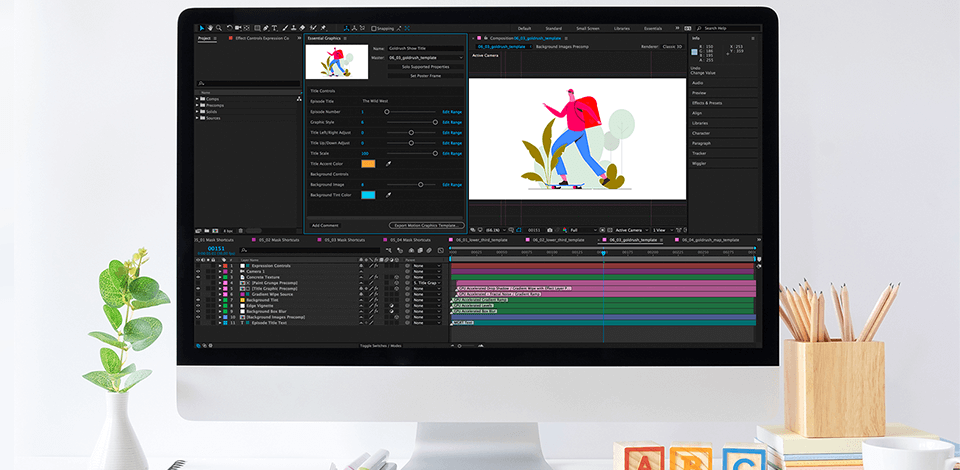Switch to the Essentials workspace
Screen dimensions: 960x470
click(652, 29)
